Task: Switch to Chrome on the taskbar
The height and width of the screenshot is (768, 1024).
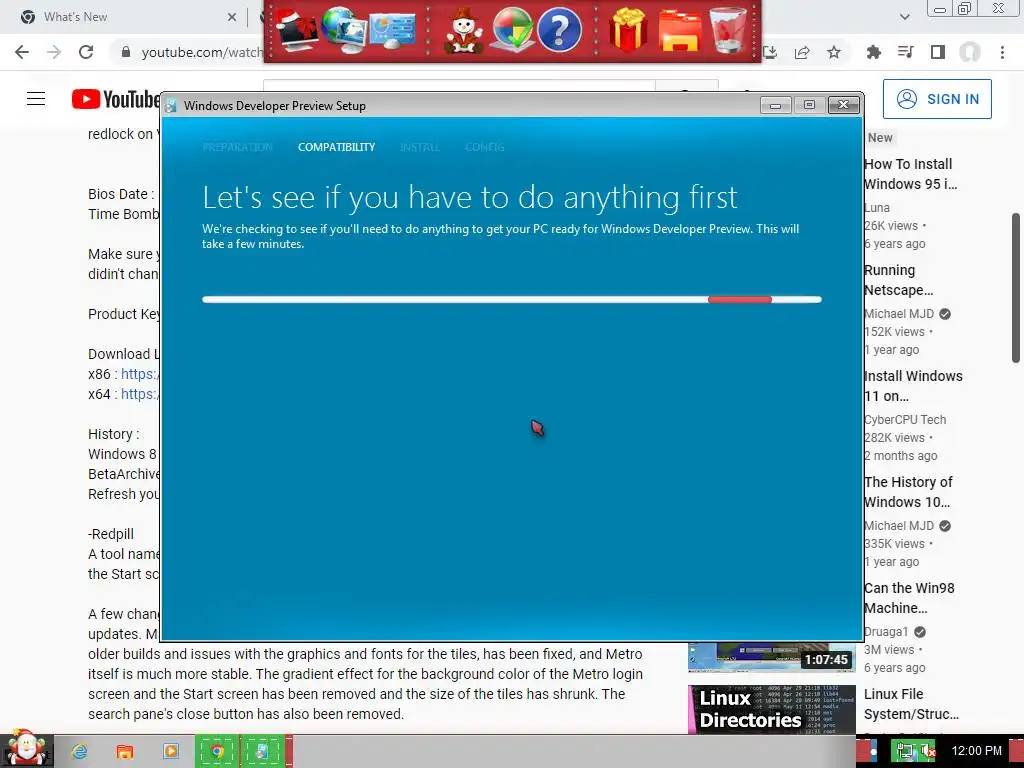Action: click(x=217, y=752)
